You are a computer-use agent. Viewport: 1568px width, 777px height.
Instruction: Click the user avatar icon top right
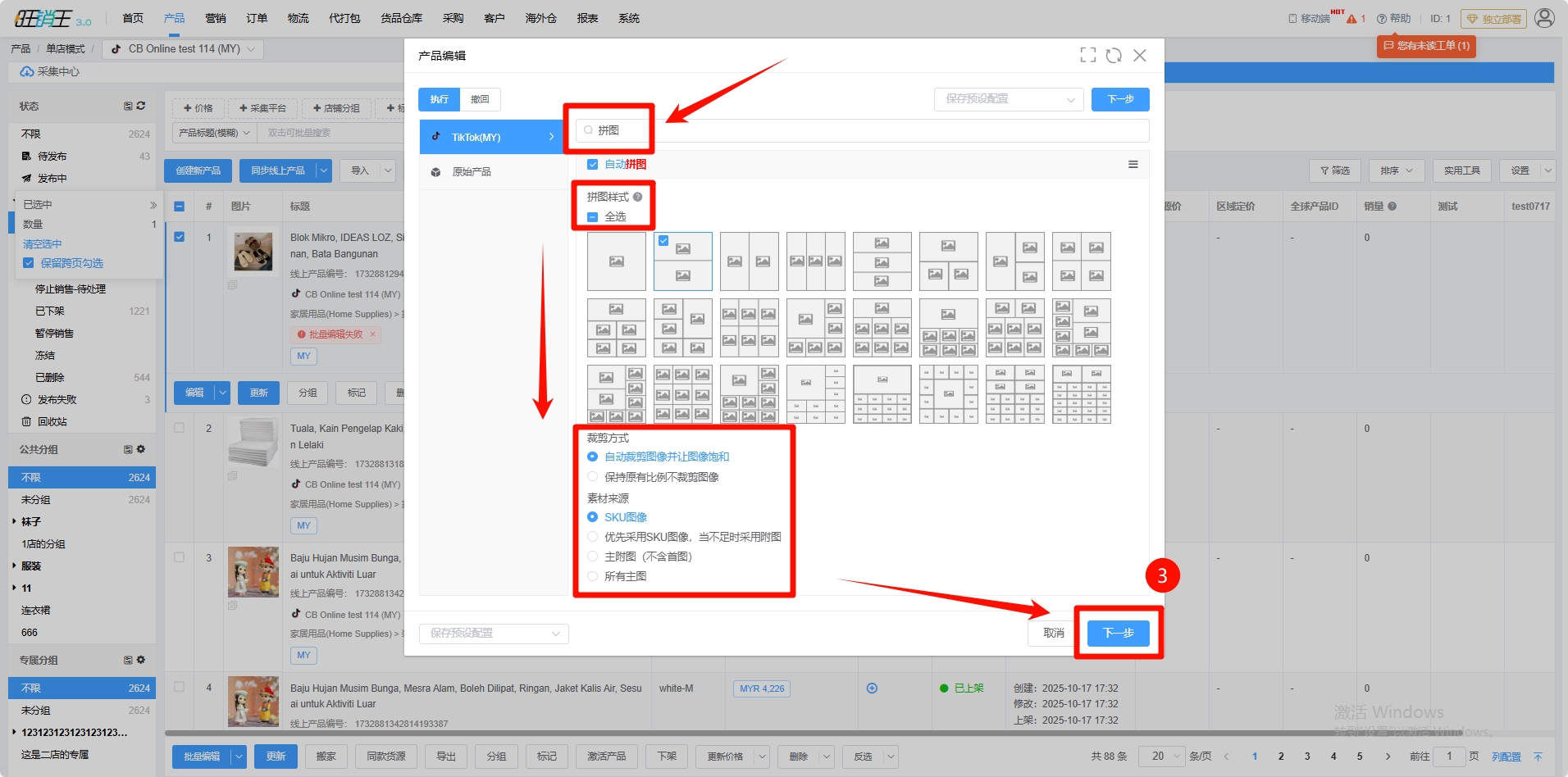coord(1544,18)
